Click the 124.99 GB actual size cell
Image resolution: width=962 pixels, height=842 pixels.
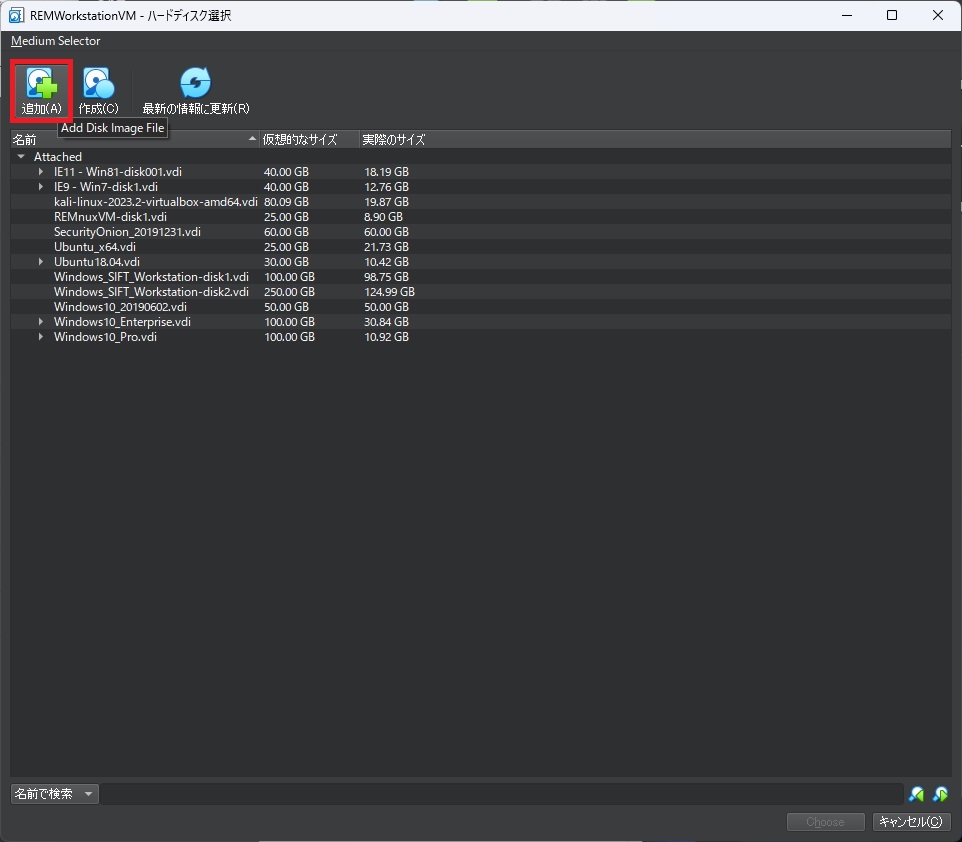pos(390,292)
